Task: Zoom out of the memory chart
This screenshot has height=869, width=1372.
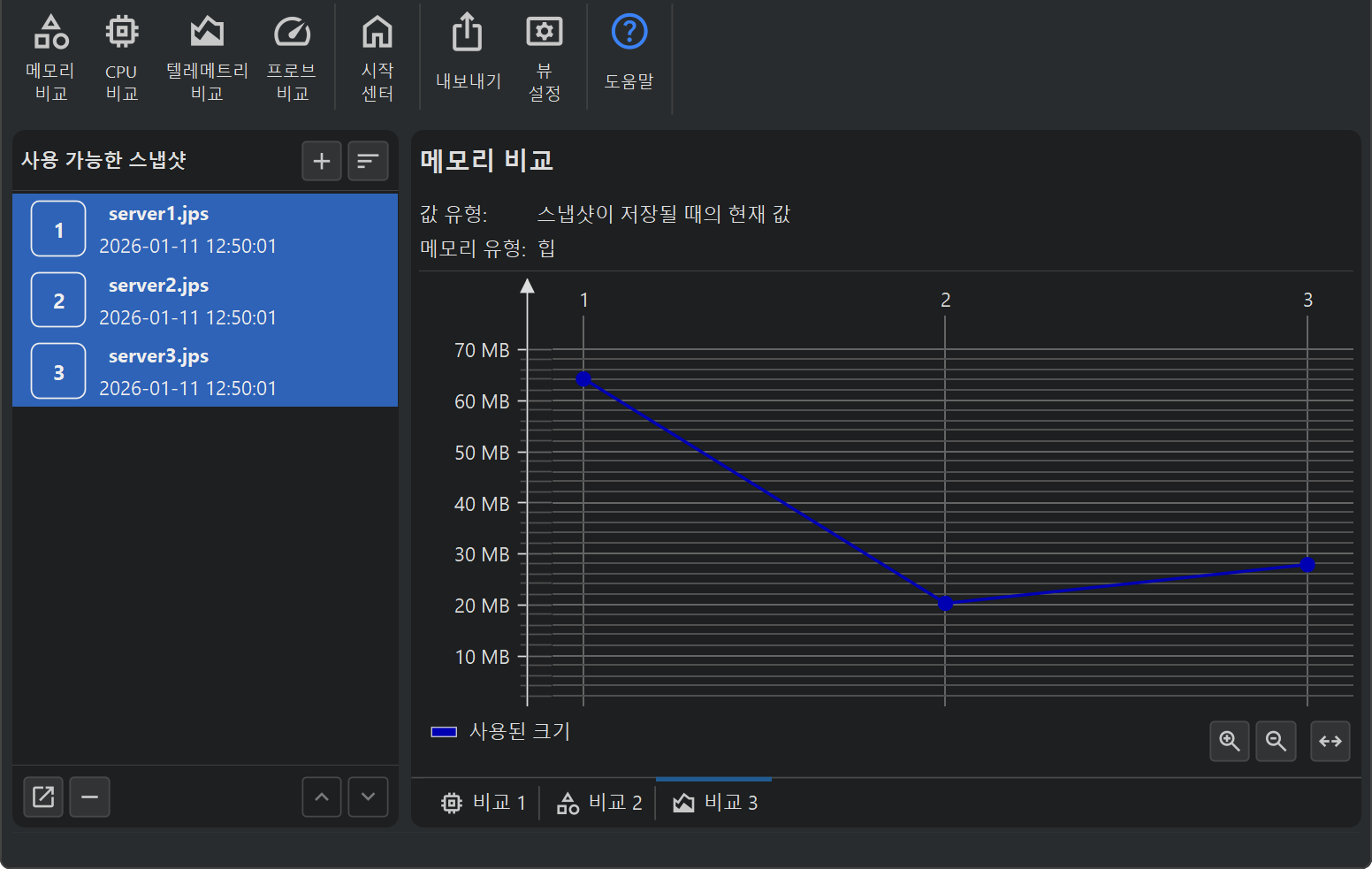Action: pos(1276,741)
